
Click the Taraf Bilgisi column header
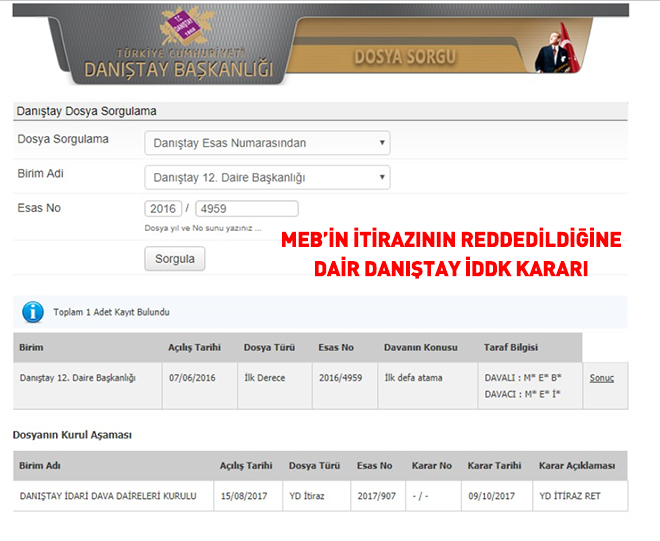tap(511, 347)
